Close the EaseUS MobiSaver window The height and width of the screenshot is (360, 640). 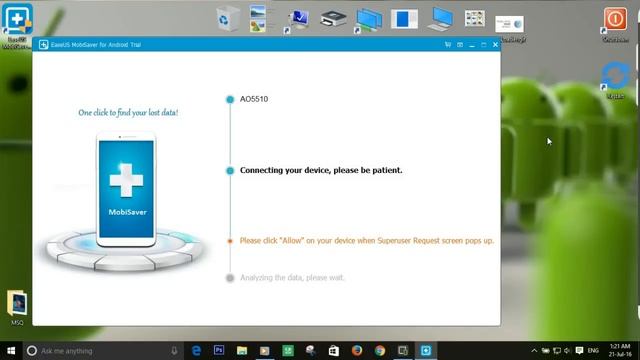496,44
